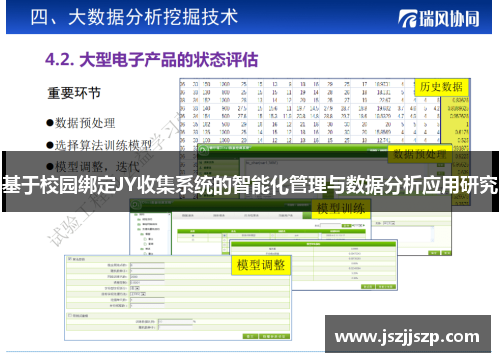The height and width of the screenshot is (362, 500).
Task: Select the bullet item 选择算法训练模型
Action: coord(99,145)
